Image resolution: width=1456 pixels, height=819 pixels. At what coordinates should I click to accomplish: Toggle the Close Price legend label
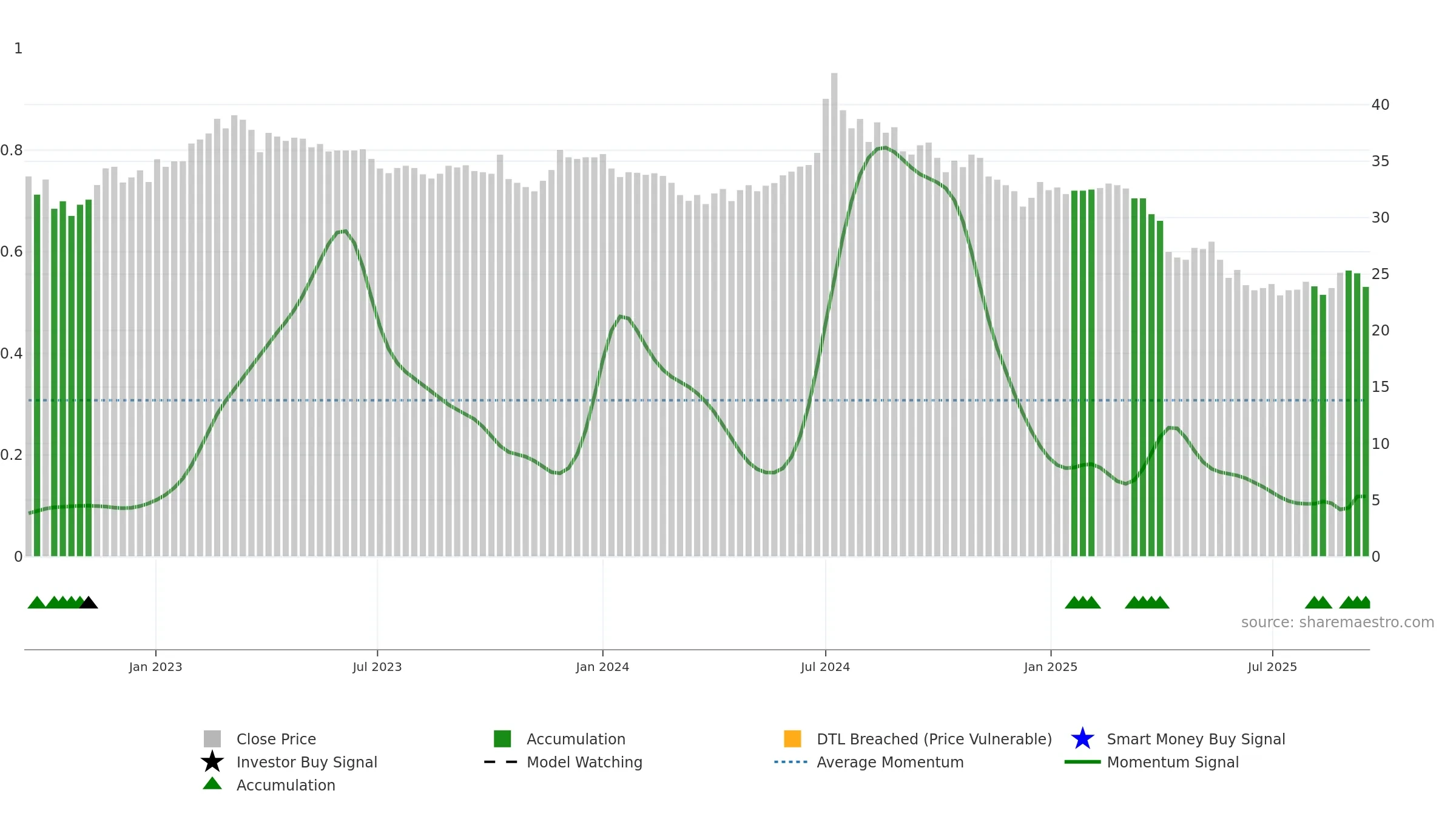click(276, 739)
